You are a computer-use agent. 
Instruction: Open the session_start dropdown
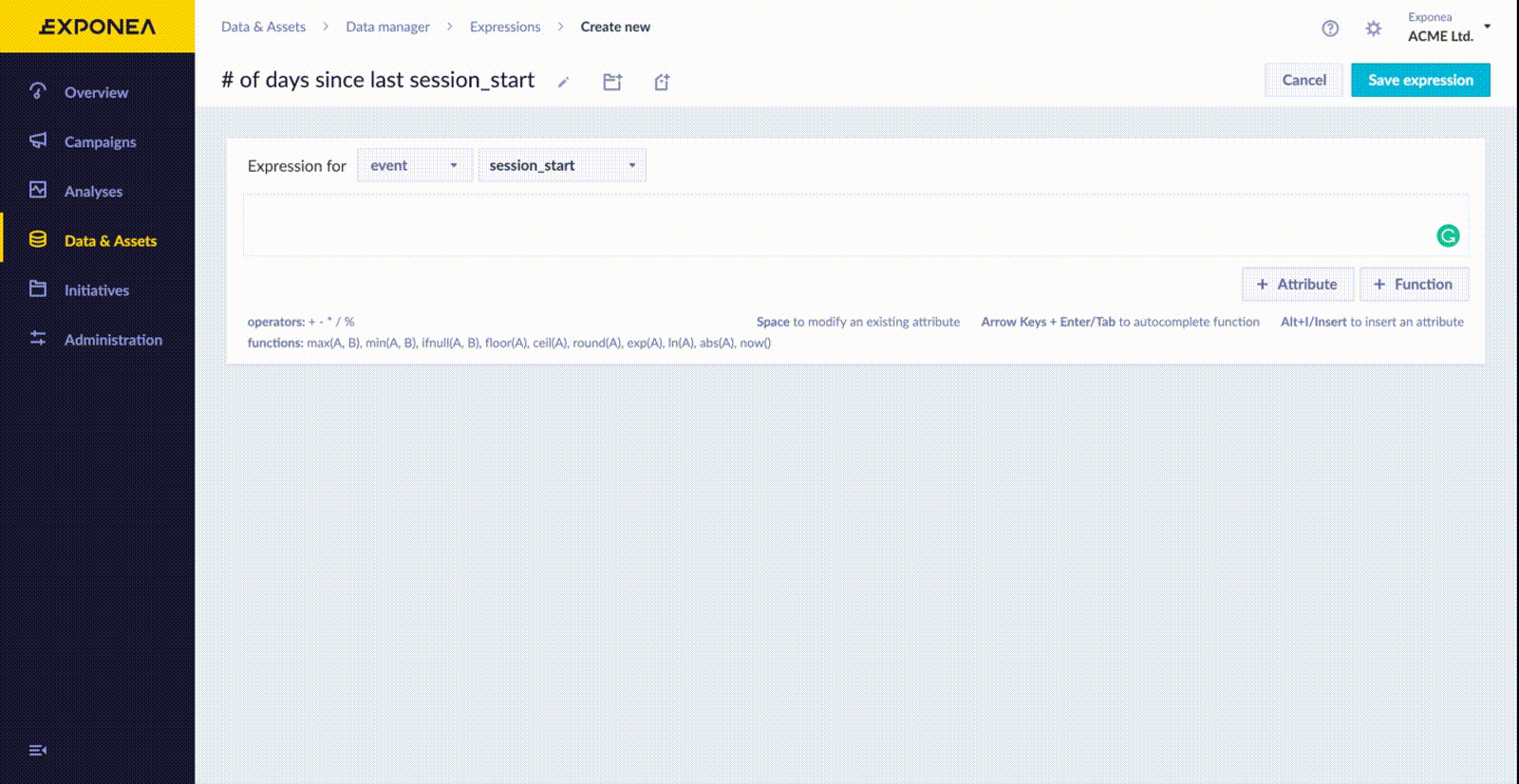coord(562,165)
